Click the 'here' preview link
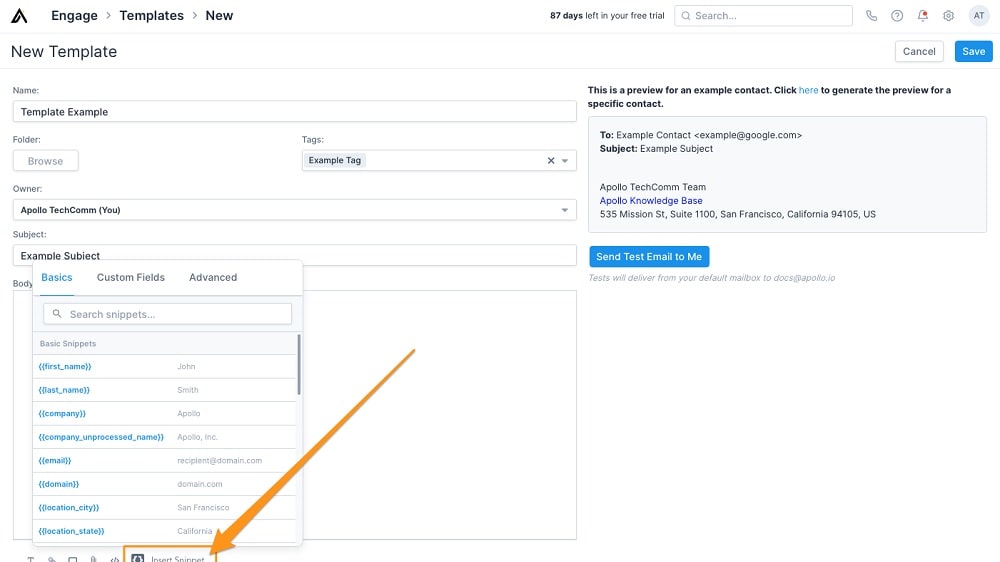Viewport: 1000px width, 562px height. point(808,90)
